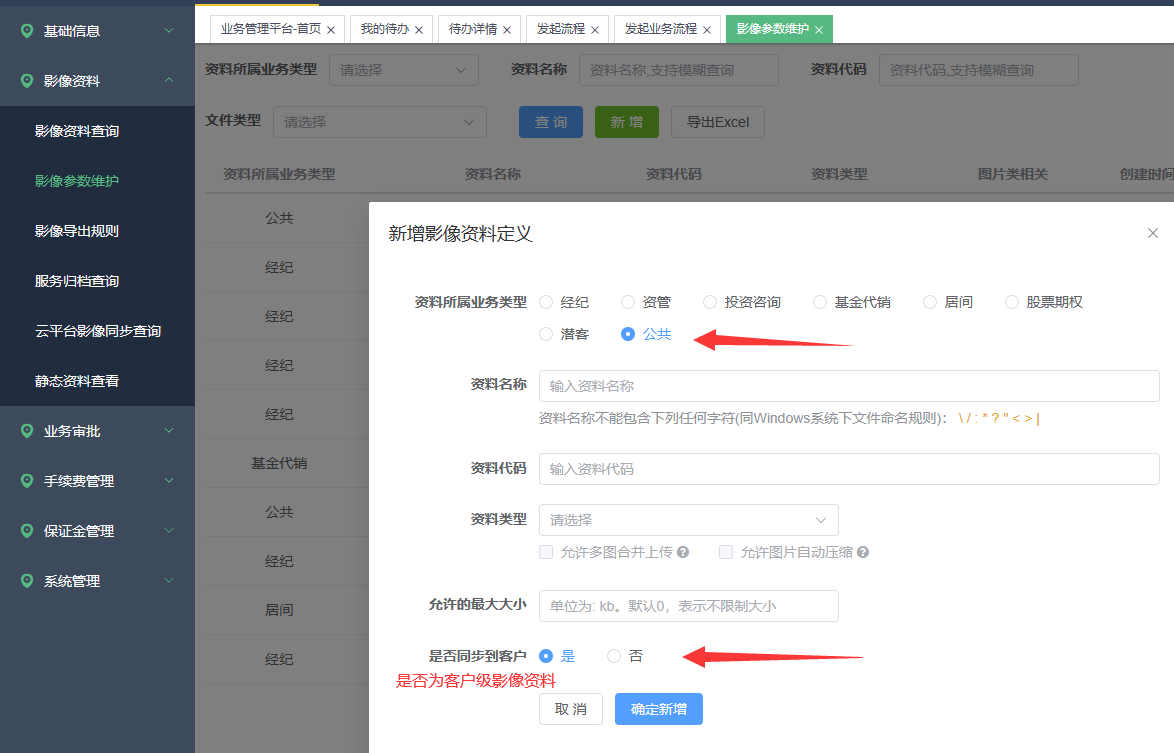The image size is (1174, 753).
Task: Open the 文件类型 filter dropdown
Action: pos(380,122)
